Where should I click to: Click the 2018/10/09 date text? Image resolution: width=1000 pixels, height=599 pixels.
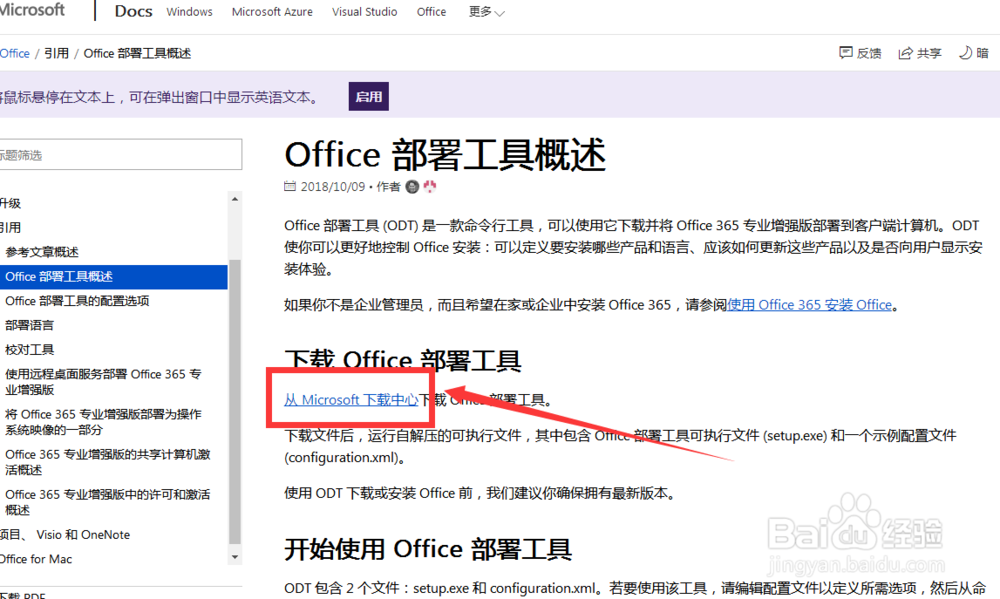tap(333, 186)
